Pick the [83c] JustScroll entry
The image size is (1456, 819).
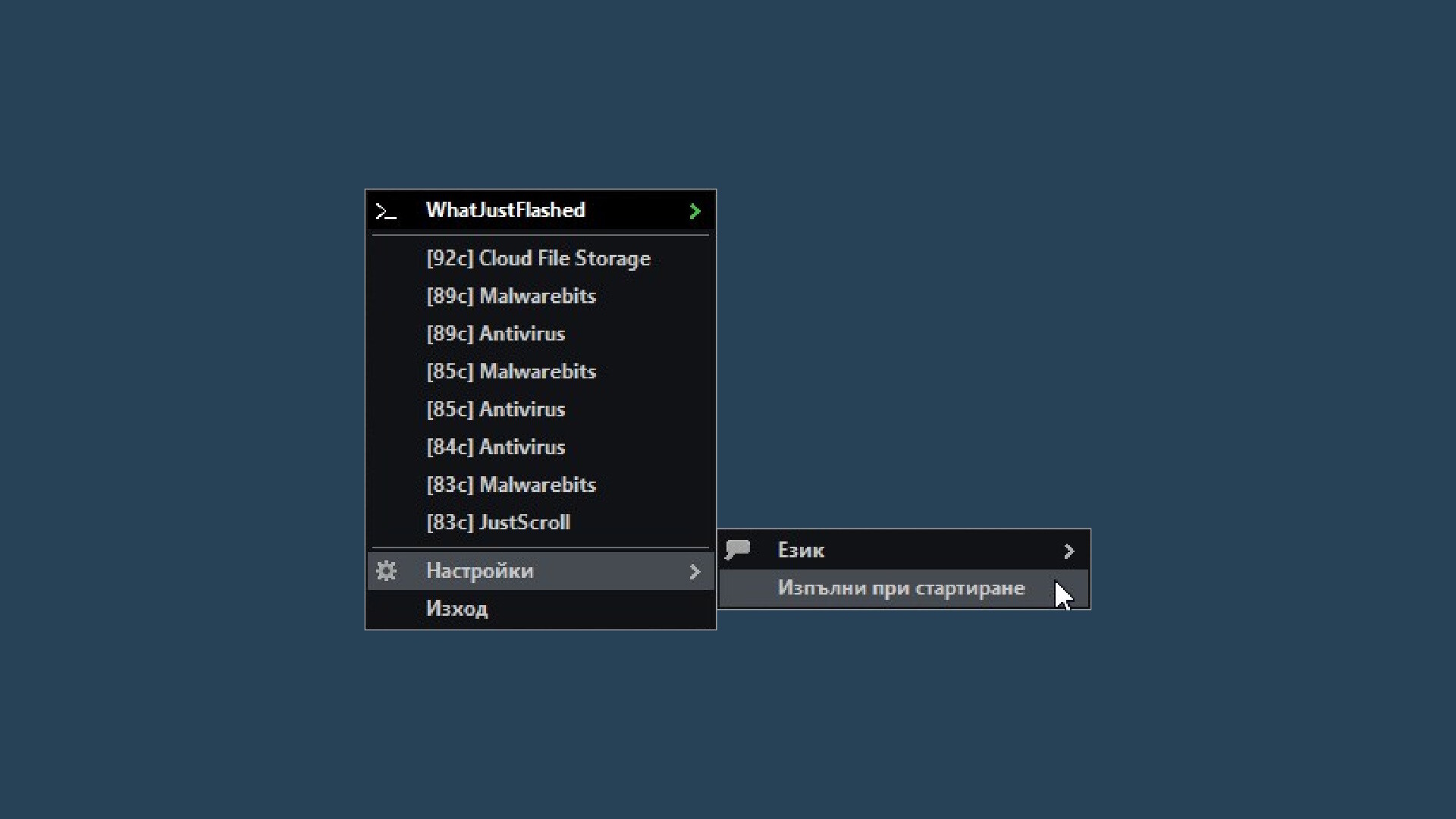point(498,522)
